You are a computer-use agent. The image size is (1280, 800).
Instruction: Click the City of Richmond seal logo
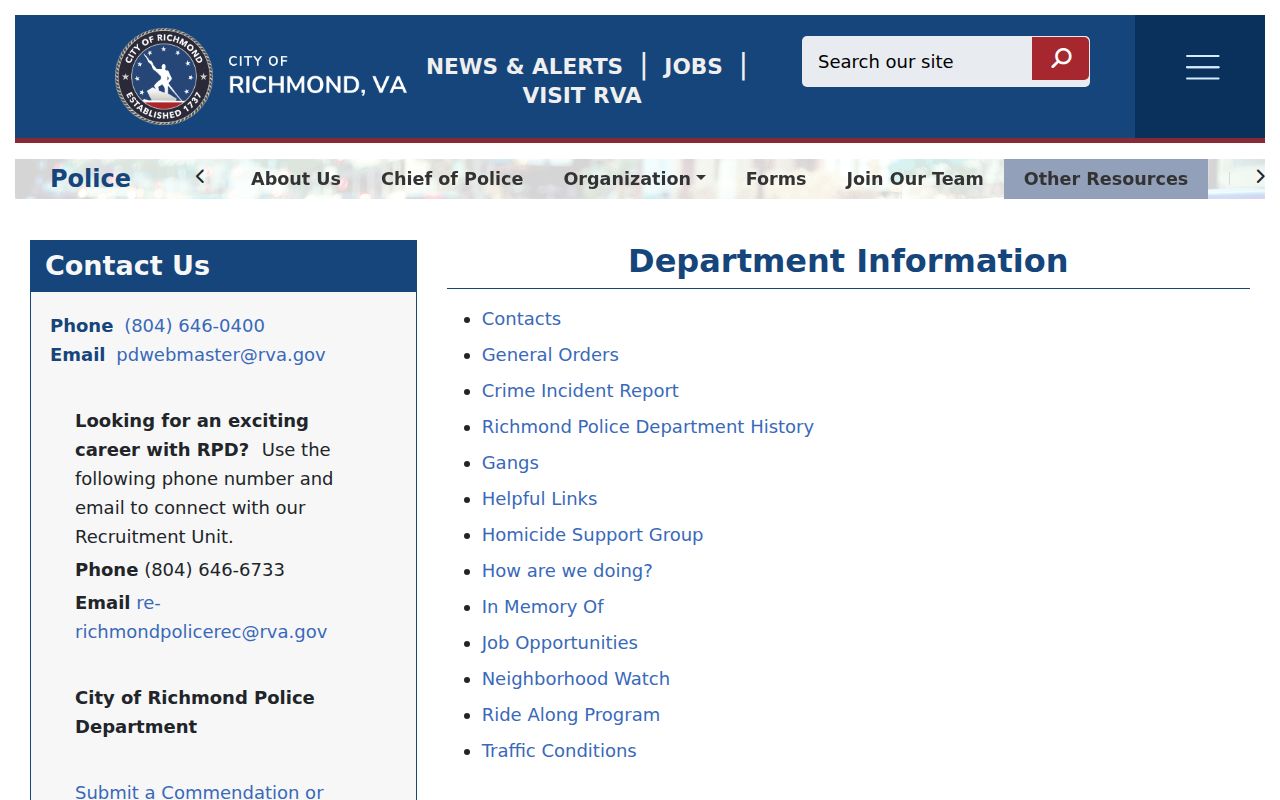tap(164, 76)
